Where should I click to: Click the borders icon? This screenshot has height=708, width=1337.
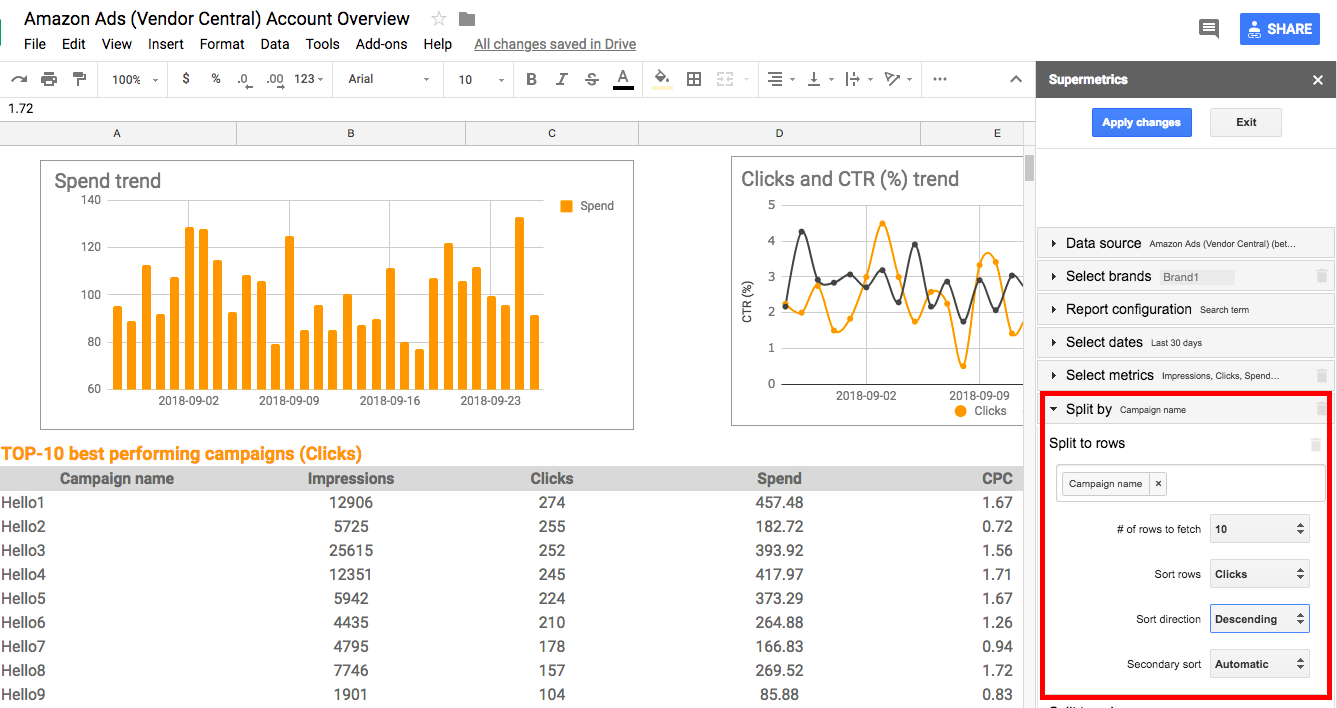[x=694, y=79]
